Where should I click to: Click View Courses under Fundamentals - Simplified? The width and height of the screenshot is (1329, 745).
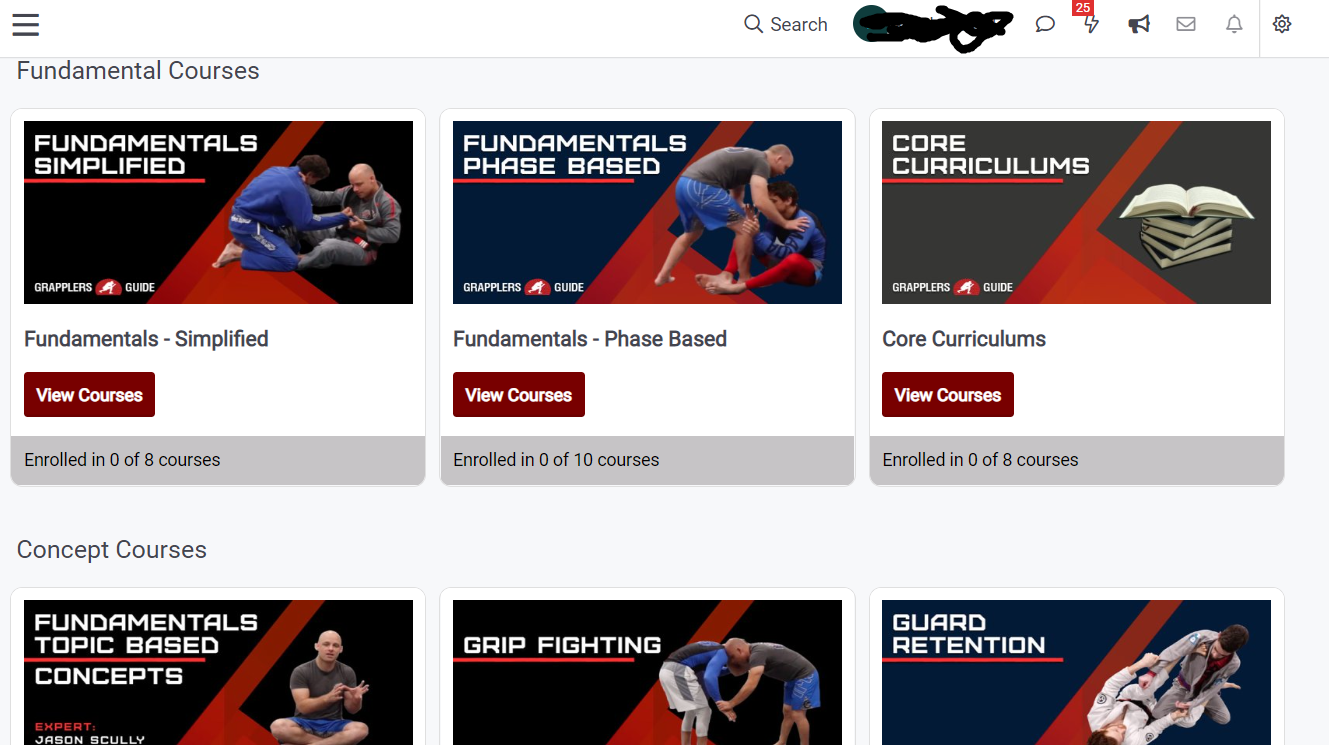click(89, 394)
